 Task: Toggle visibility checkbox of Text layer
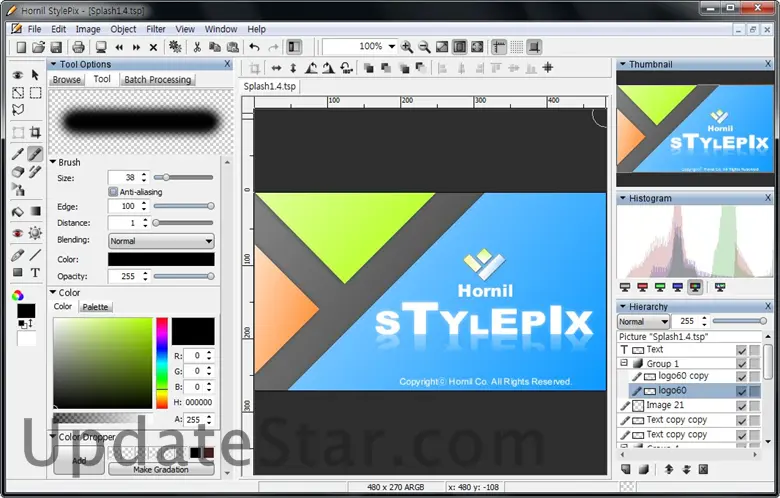click(741, 350)
